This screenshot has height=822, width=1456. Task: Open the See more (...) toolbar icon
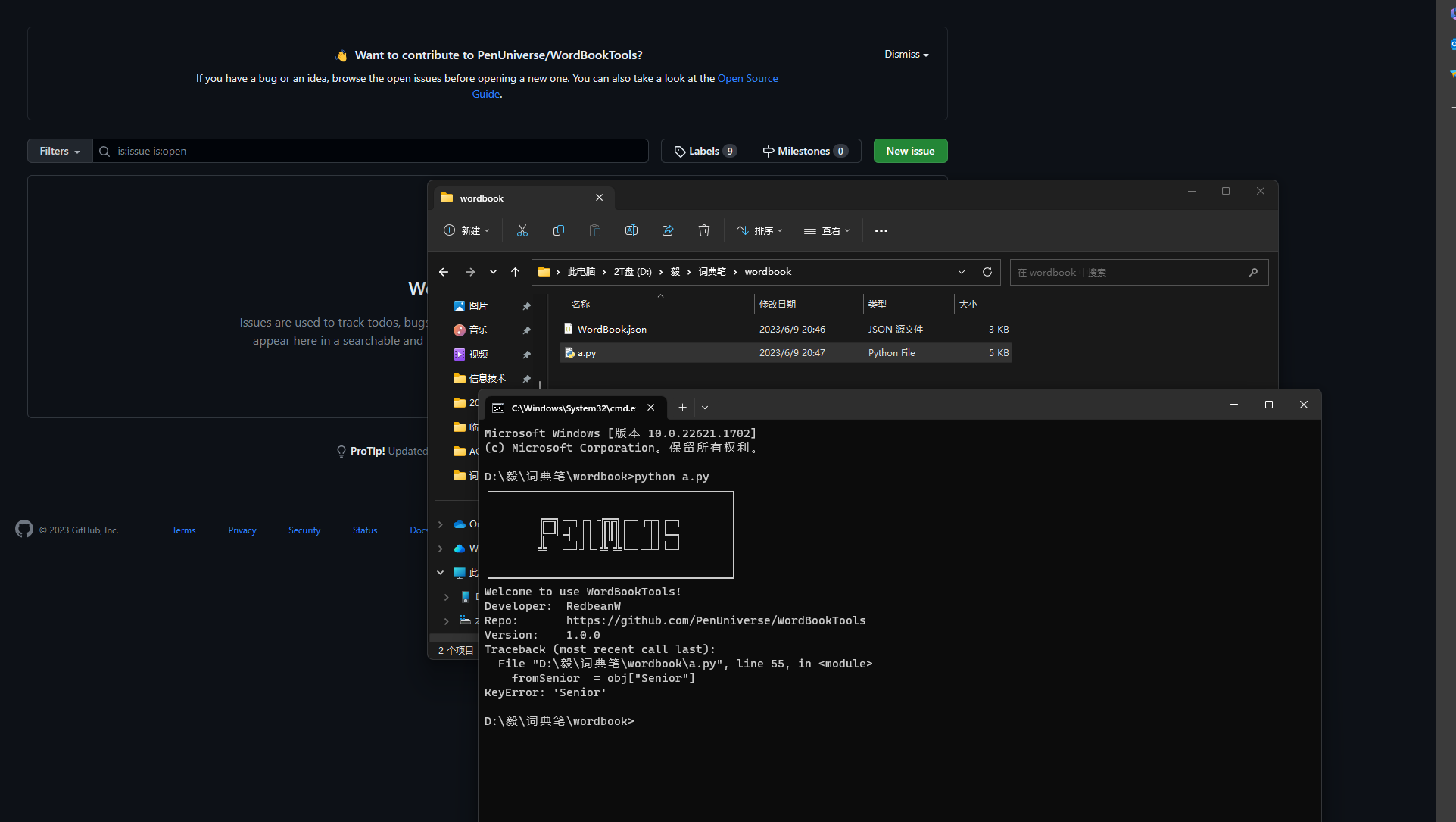tap(881, 230)
